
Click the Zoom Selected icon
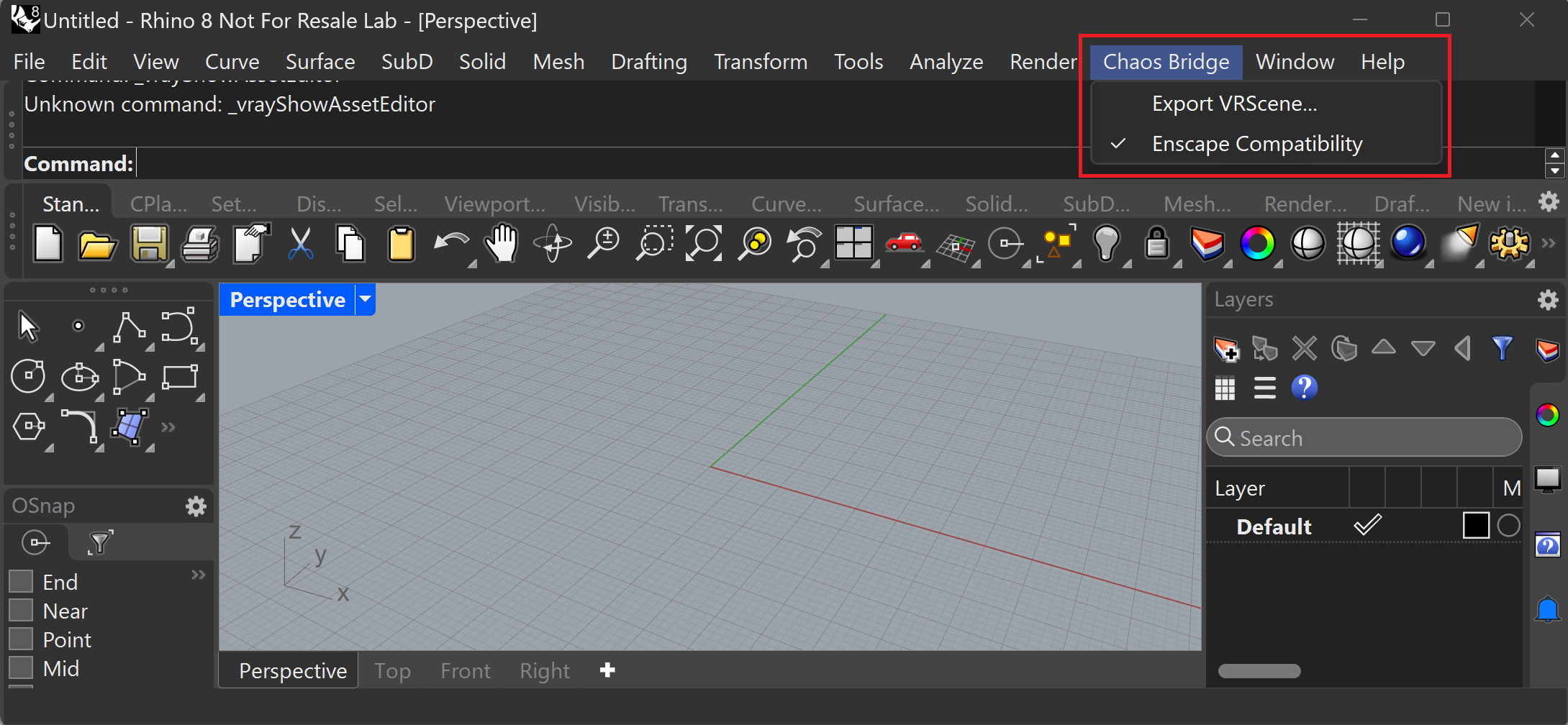tap(754, 245)
